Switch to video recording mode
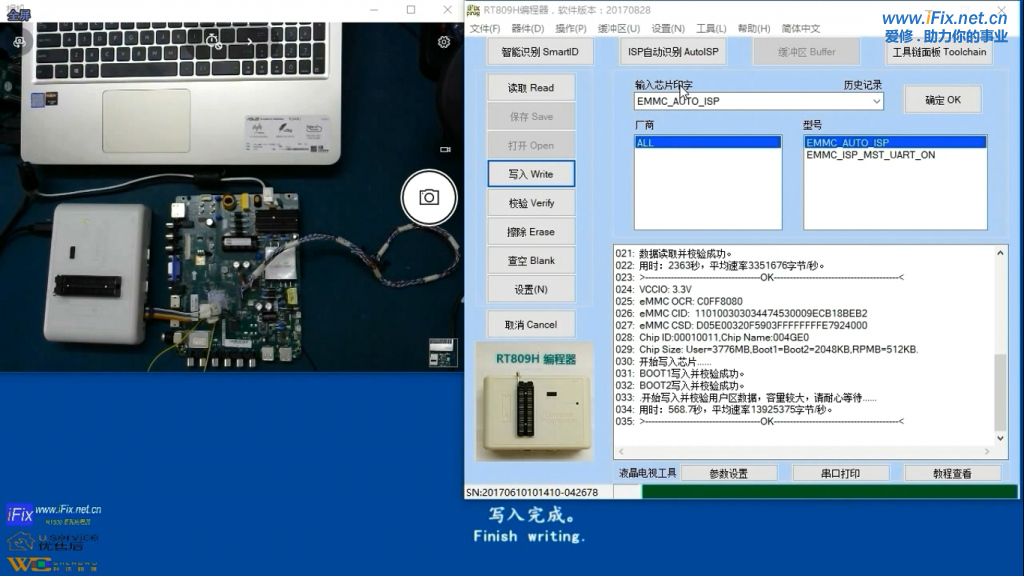Viewport: 1024px width, 576px height. pyautogui.click(x=445, y=149)
